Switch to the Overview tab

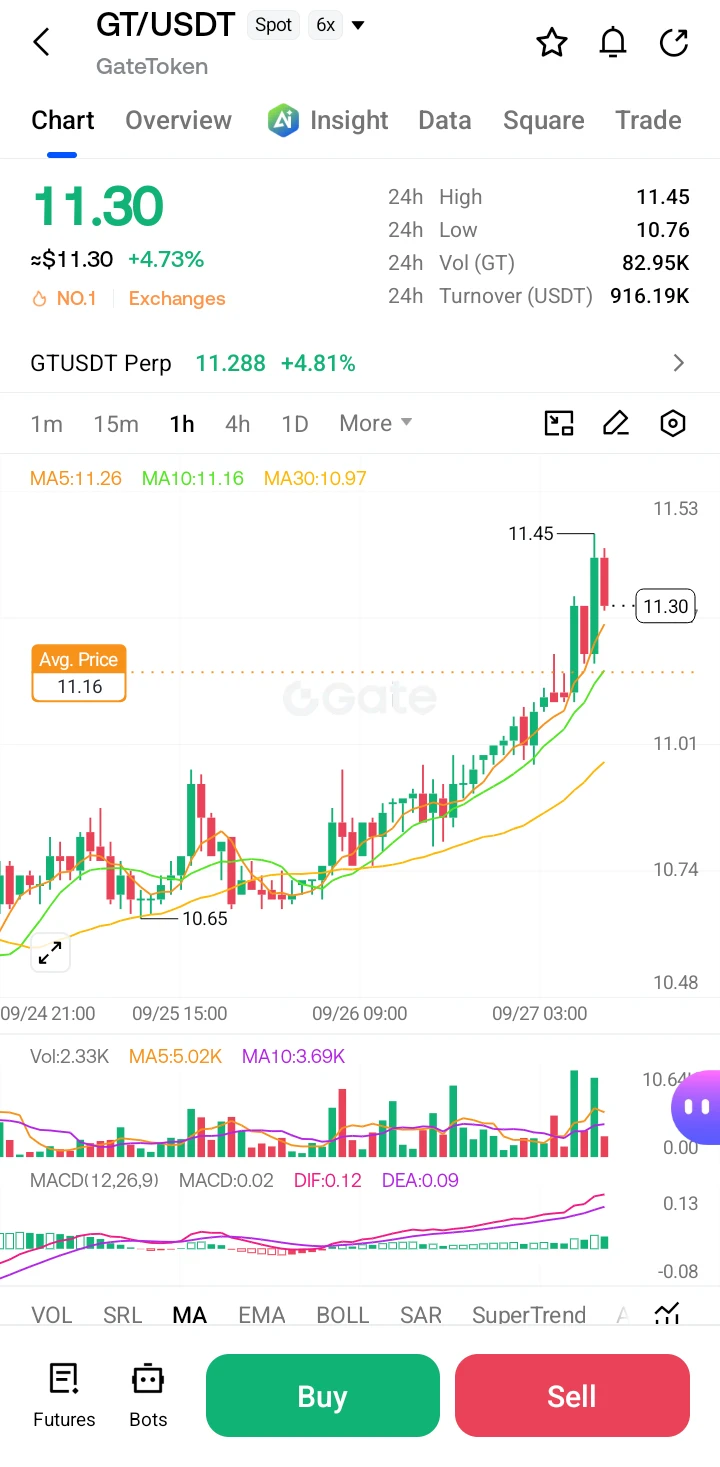tap(178, 120)
